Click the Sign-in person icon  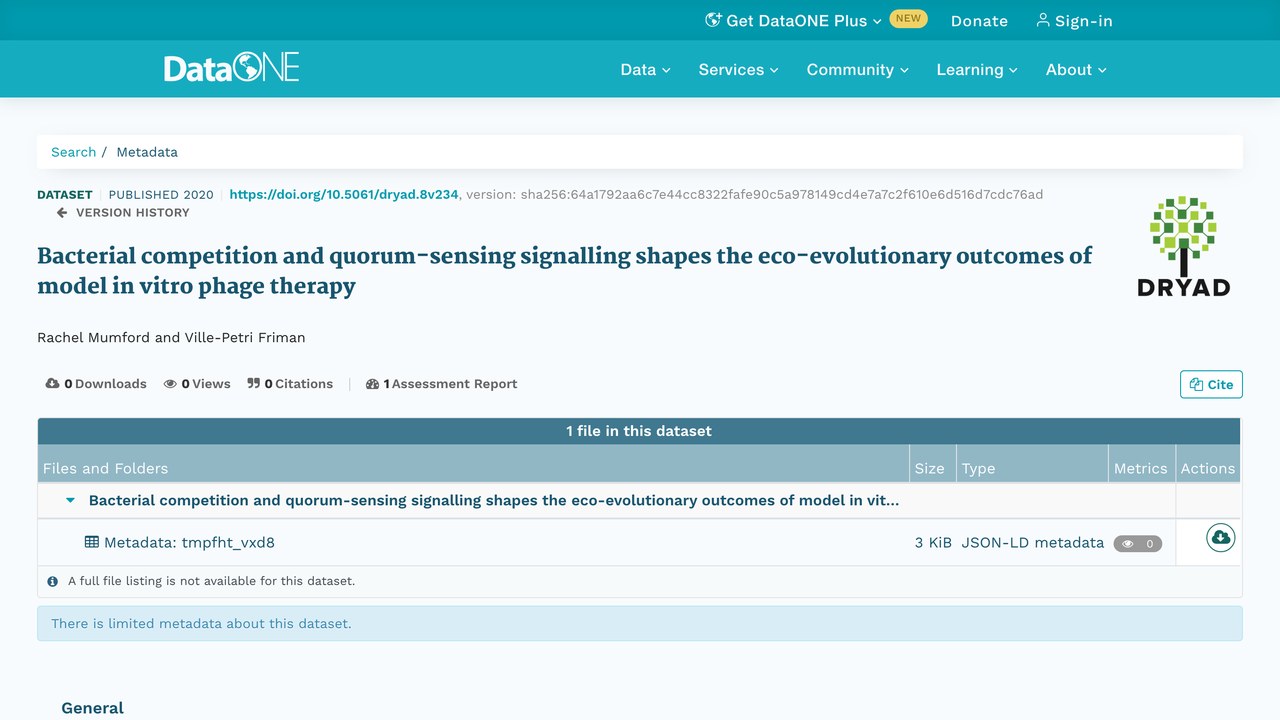click(1043, 20)
